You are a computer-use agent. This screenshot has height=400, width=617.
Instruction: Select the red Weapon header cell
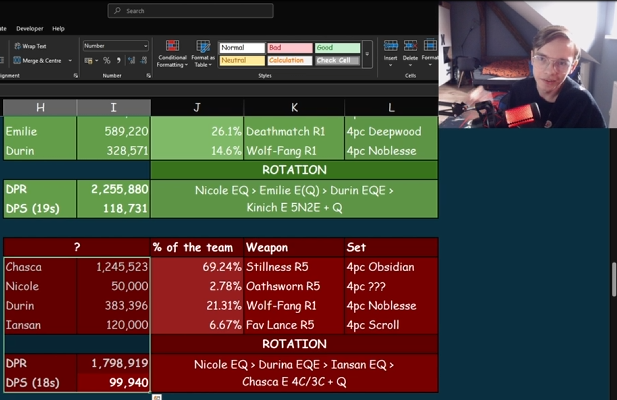[294, 247]
